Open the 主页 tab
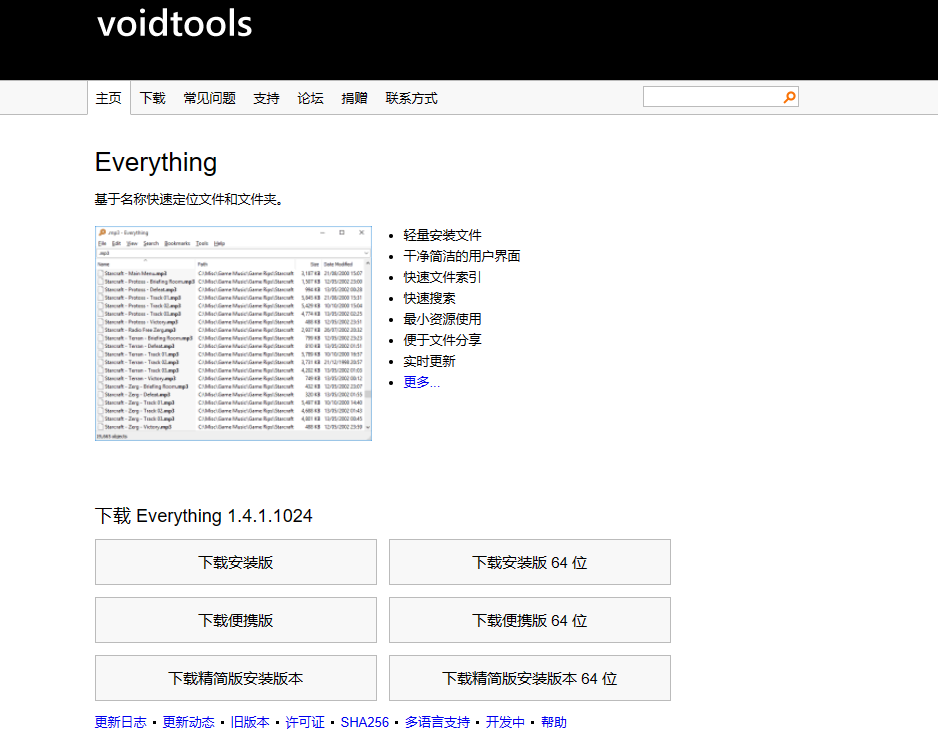 click(108, 98)
